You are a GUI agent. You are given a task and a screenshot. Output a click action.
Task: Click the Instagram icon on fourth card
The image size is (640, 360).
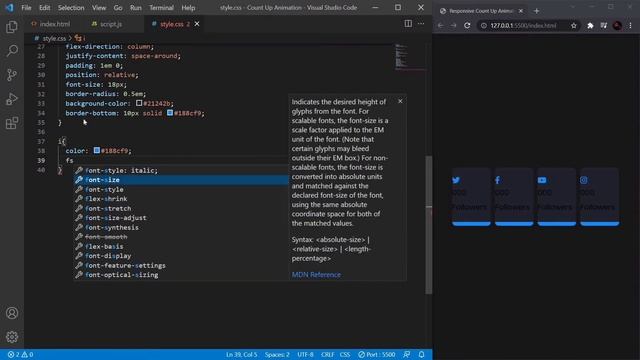(x=584, y=180)
